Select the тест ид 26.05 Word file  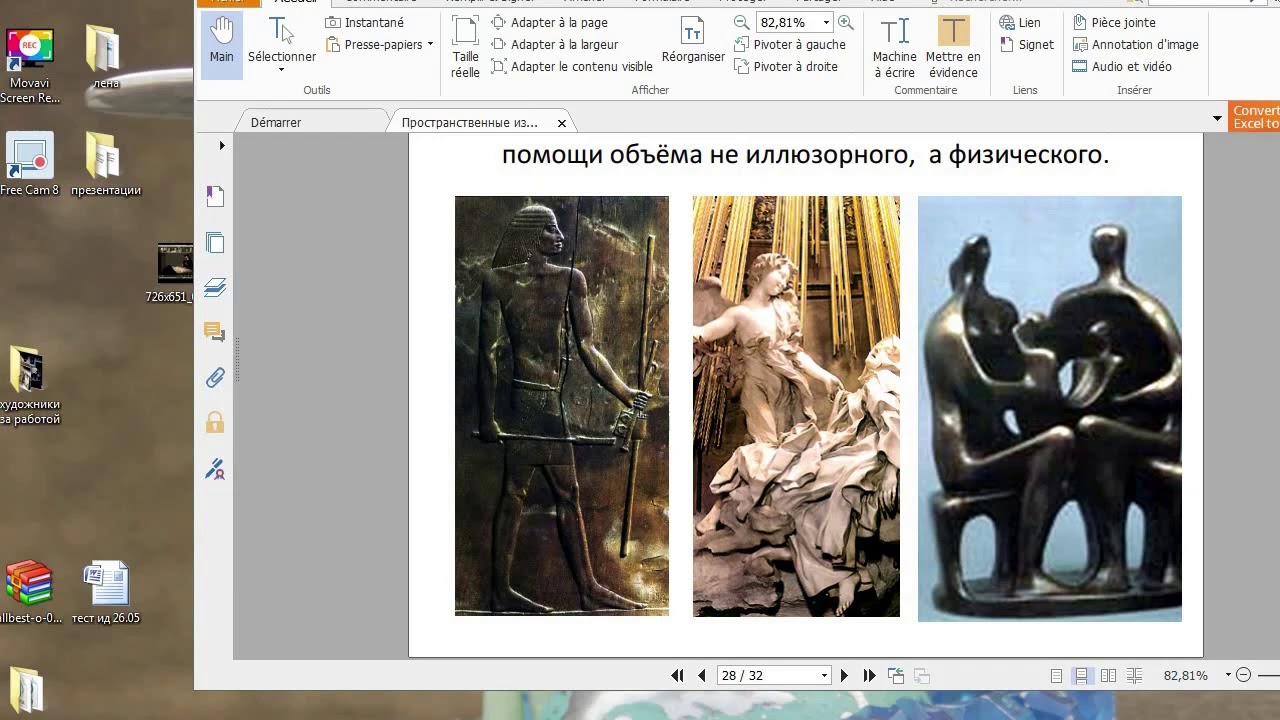click(x=106, y=592)
